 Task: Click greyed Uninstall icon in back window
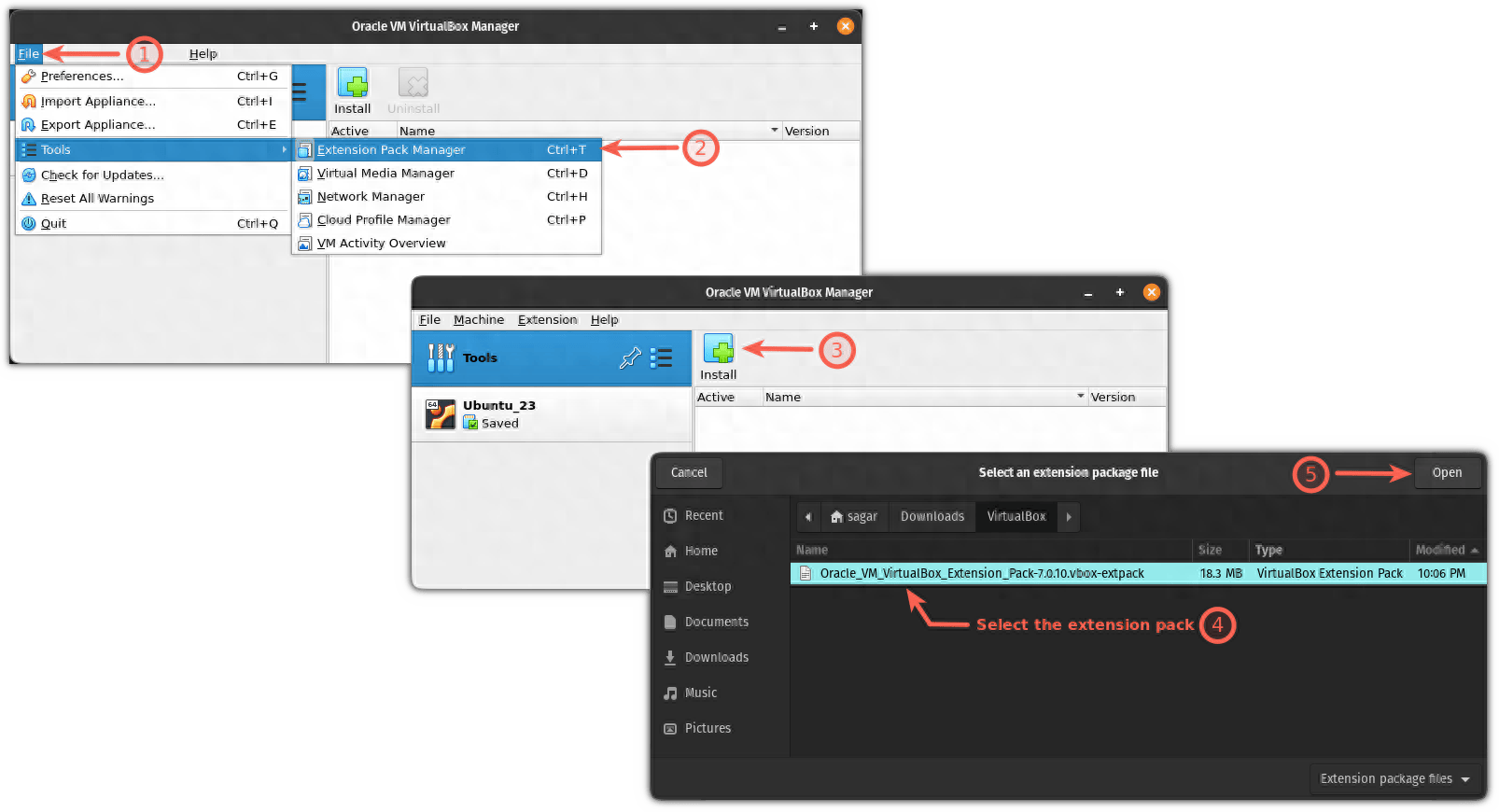[413, 83]
